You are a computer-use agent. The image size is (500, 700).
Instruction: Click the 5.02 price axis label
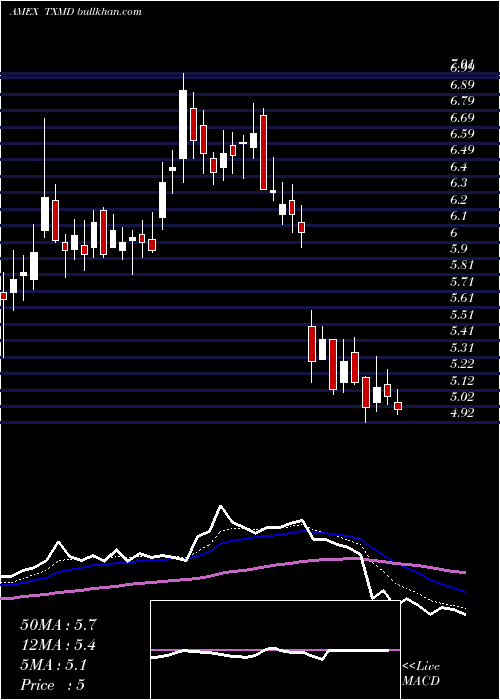[x=462, y=396]
